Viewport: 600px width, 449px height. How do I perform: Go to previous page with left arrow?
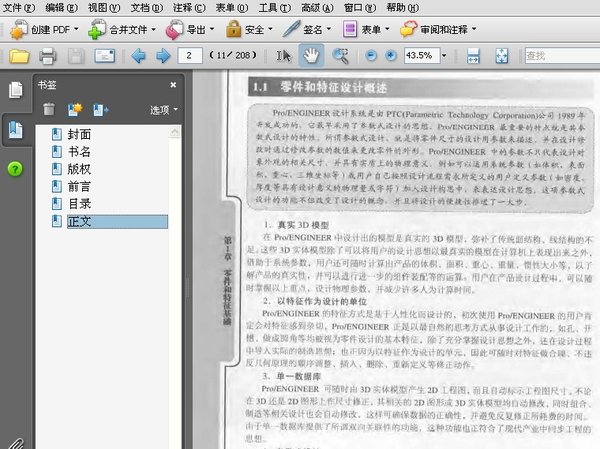[138, 56]
